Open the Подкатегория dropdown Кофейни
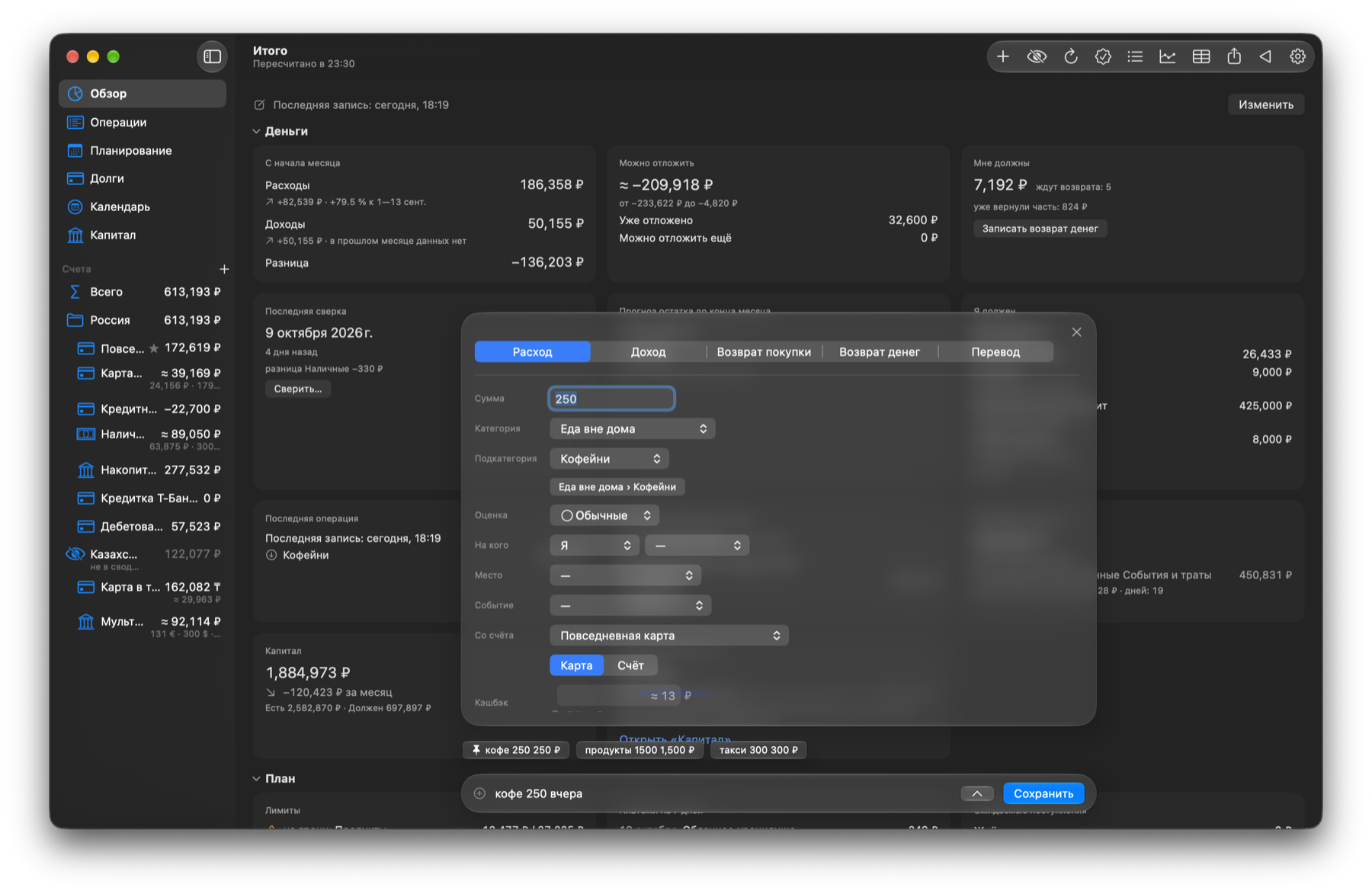This screenshot has width=1372, height=894. coord(609,459)
